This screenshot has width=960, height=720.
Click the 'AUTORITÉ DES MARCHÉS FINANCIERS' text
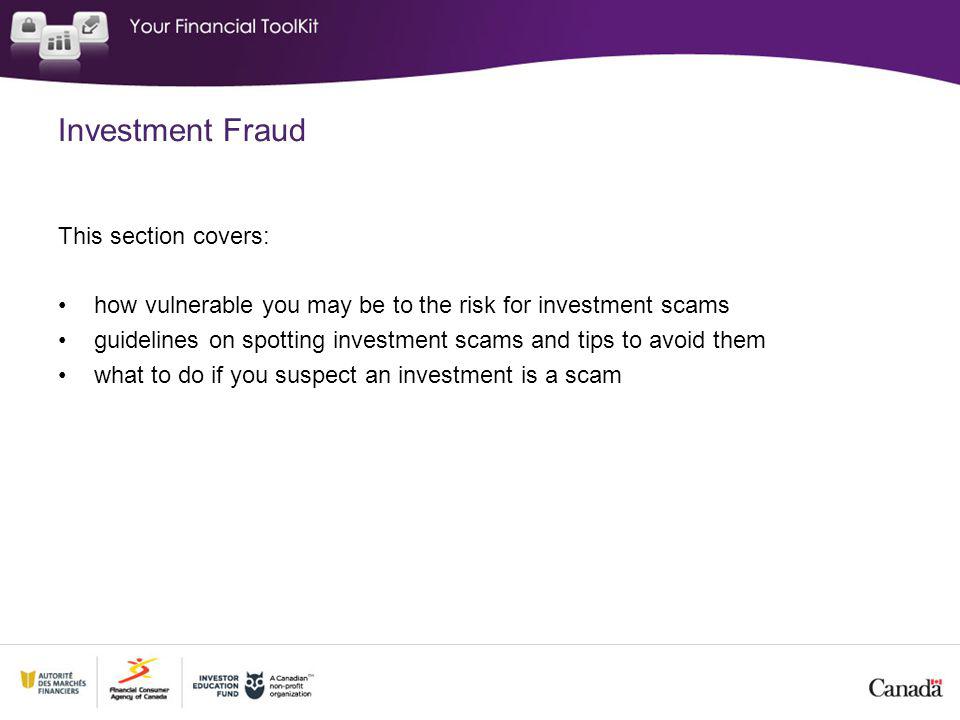pyautogui.click(x=62, y=683)
